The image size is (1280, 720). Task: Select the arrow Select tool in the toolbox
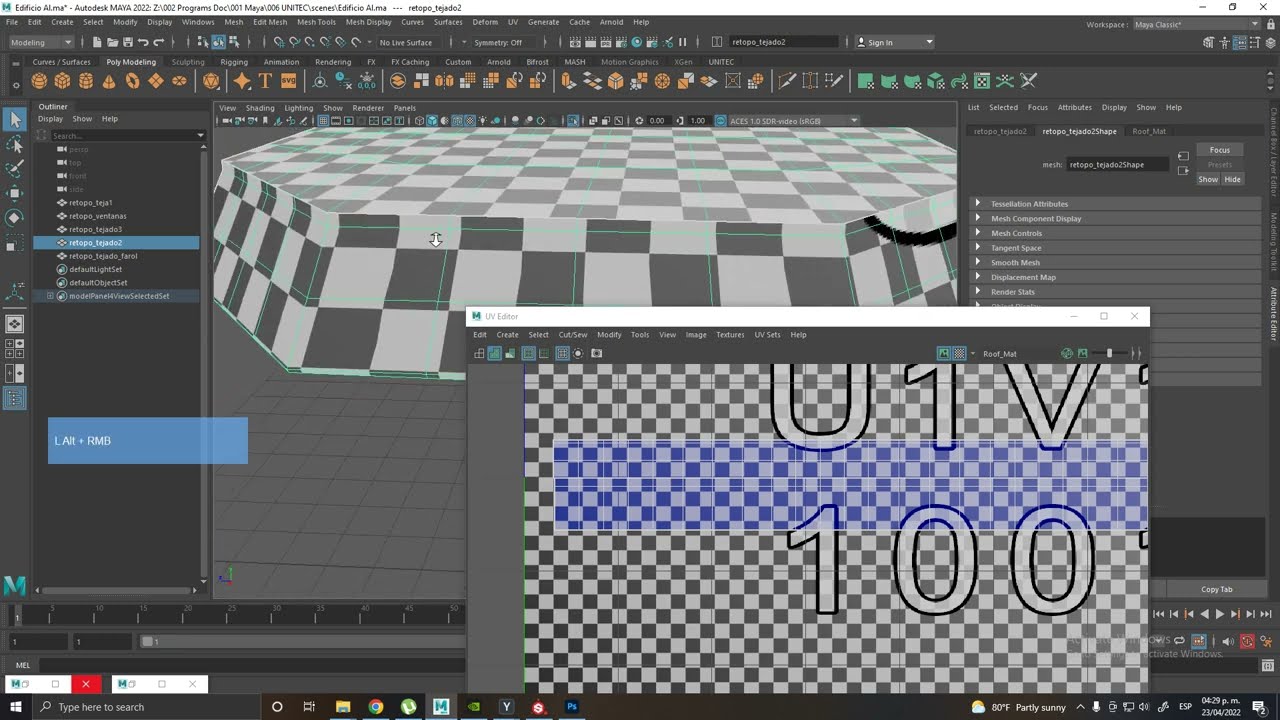coord(14,120)
